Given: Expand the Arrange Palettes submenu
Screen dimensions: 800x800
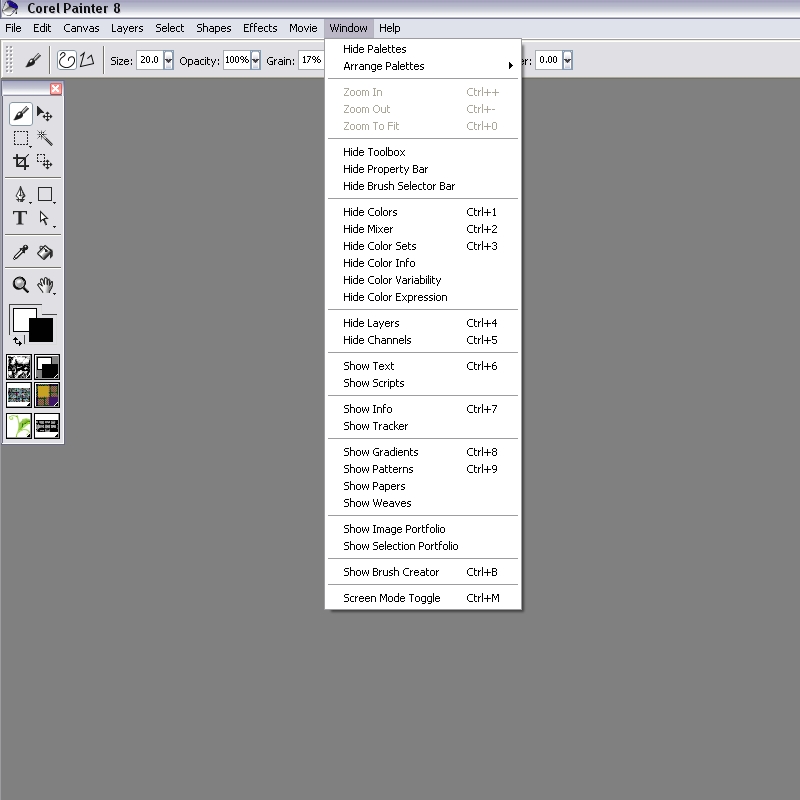Looking at the screenshot, I should (x=422, y=66).
